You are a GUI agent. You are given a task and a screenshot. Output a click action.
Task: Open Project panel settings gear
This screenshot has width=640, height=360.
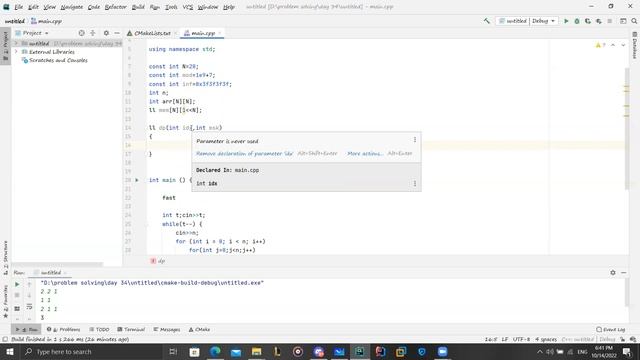coord(106,33)
